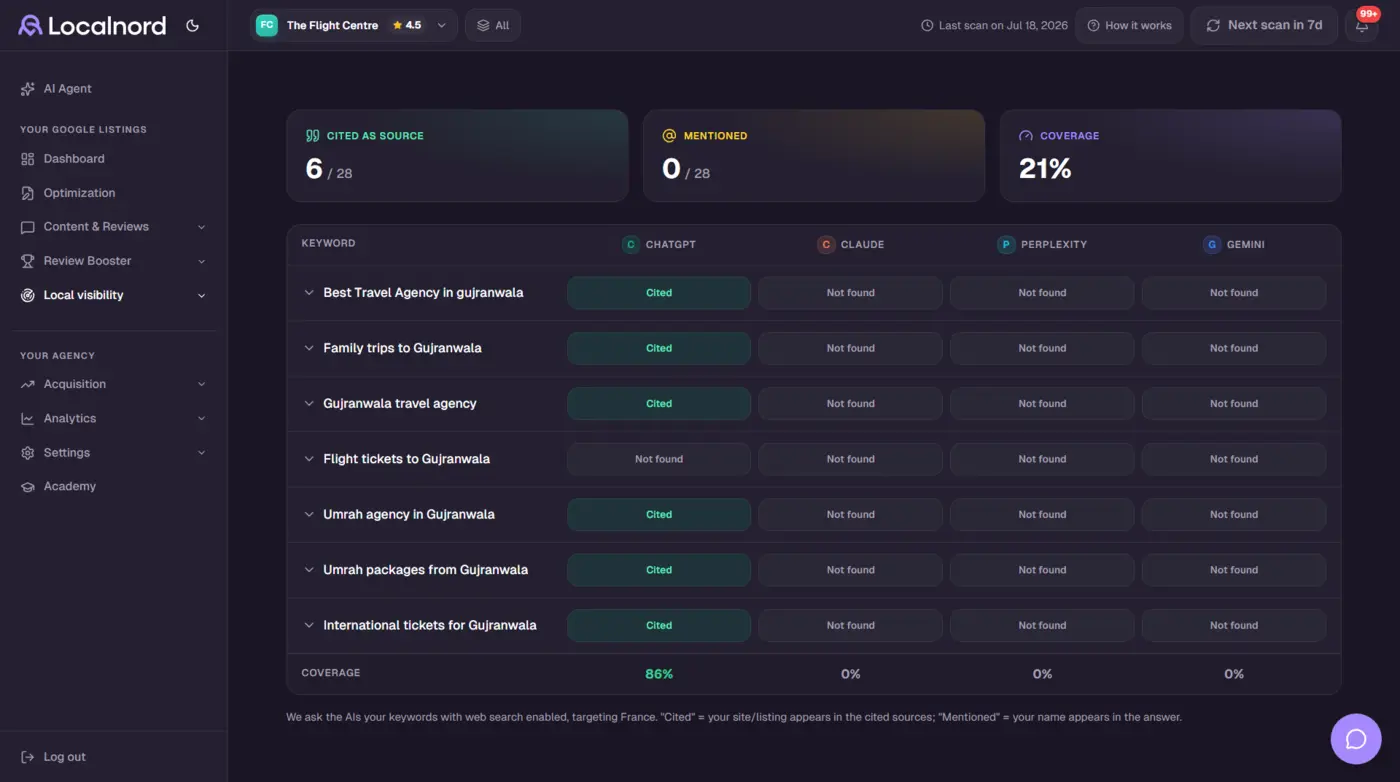Click the Cited as Source quote icon
The width and height of the screenshot is (1400, 782).
312,136
